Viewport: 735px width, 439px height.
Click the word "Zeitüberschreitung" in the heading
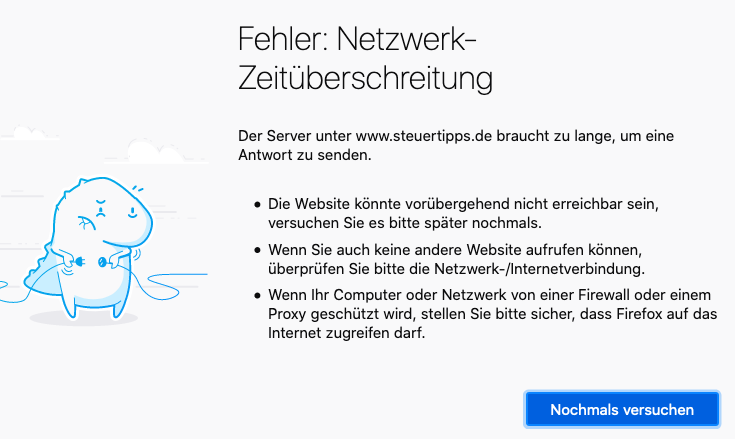tap(367, 80)
